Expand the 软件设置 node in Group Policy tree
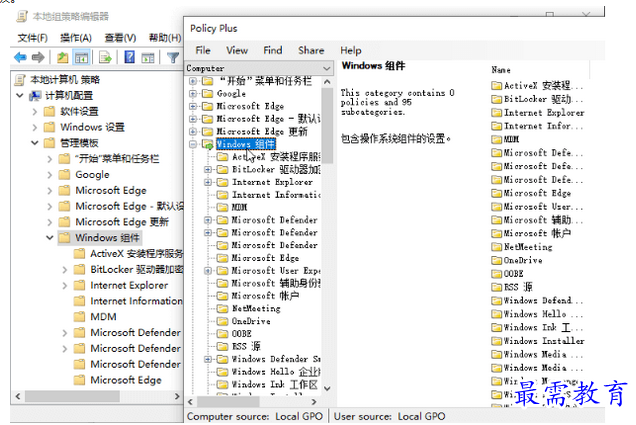636x425 pixels. tap(35, 112)
